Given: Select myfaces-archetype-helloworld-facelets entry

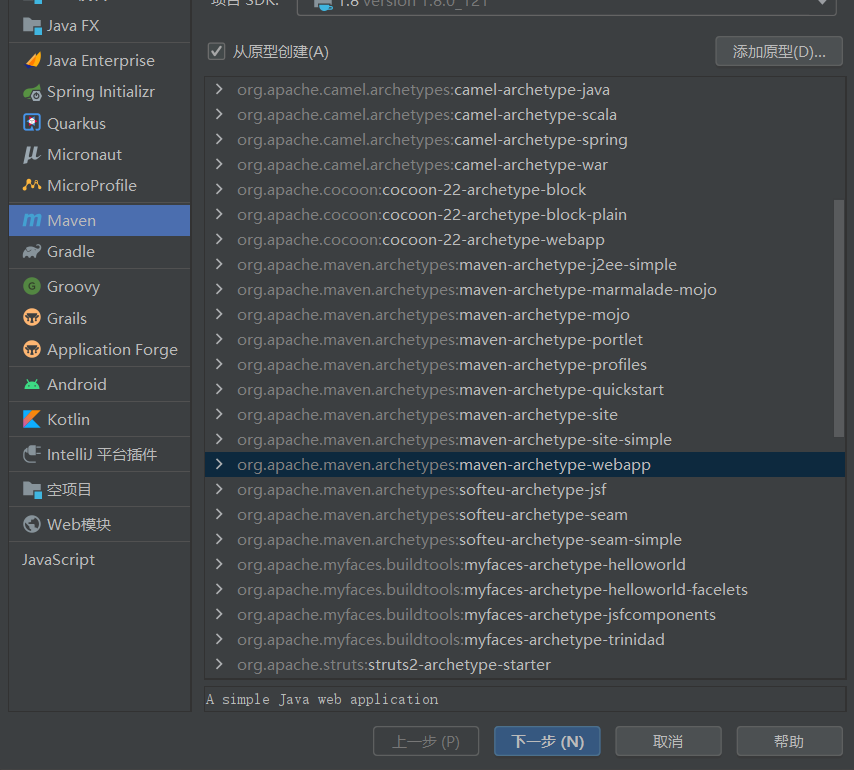Looking at the screenshot, I should 524,590.
